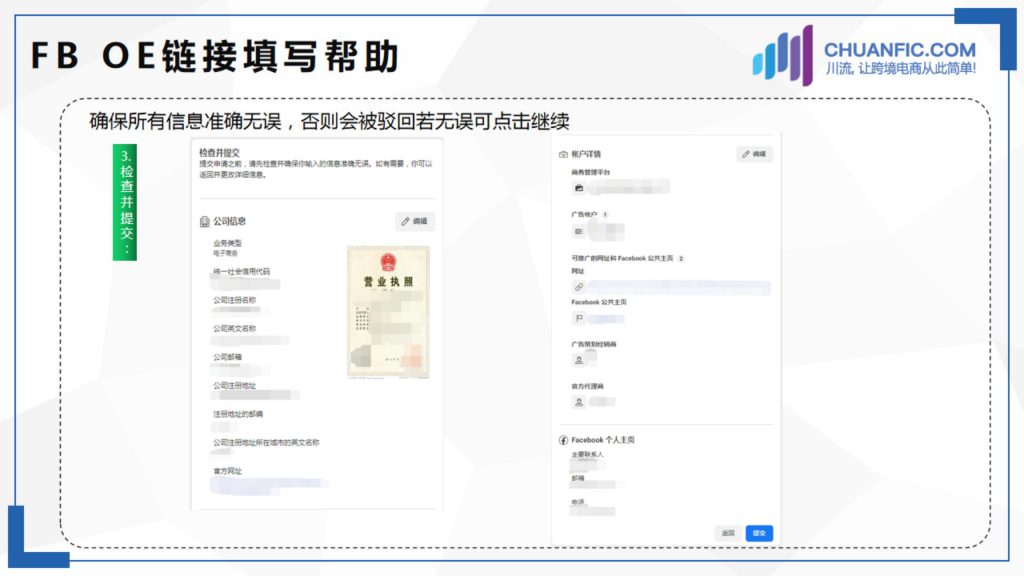The width and height of the screenshot is (1024, 576).
Task: Click the Facebook public page flag icon
Action: (579, 318)
